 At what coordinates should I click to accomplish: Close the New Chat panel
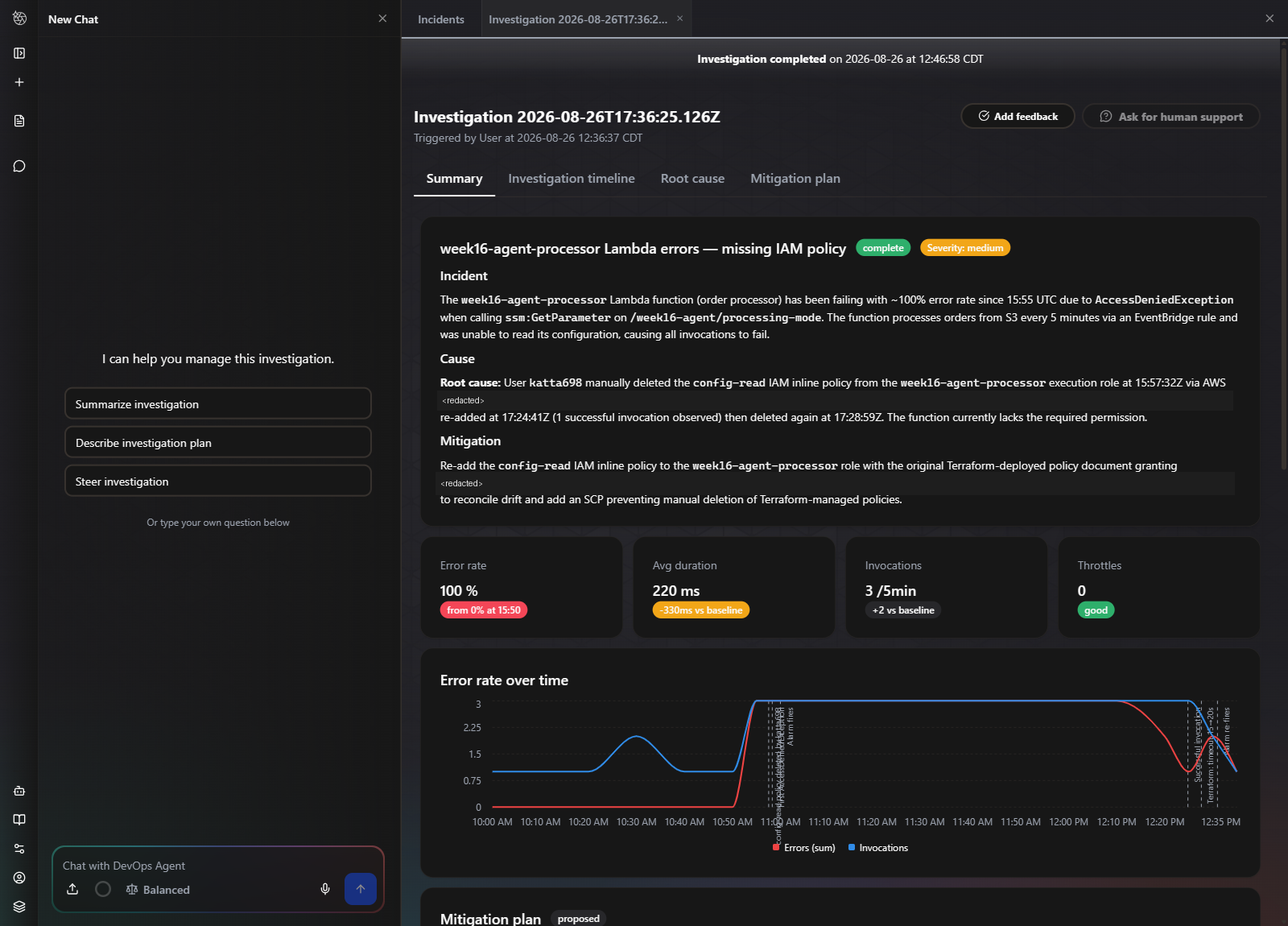point(382,19)
